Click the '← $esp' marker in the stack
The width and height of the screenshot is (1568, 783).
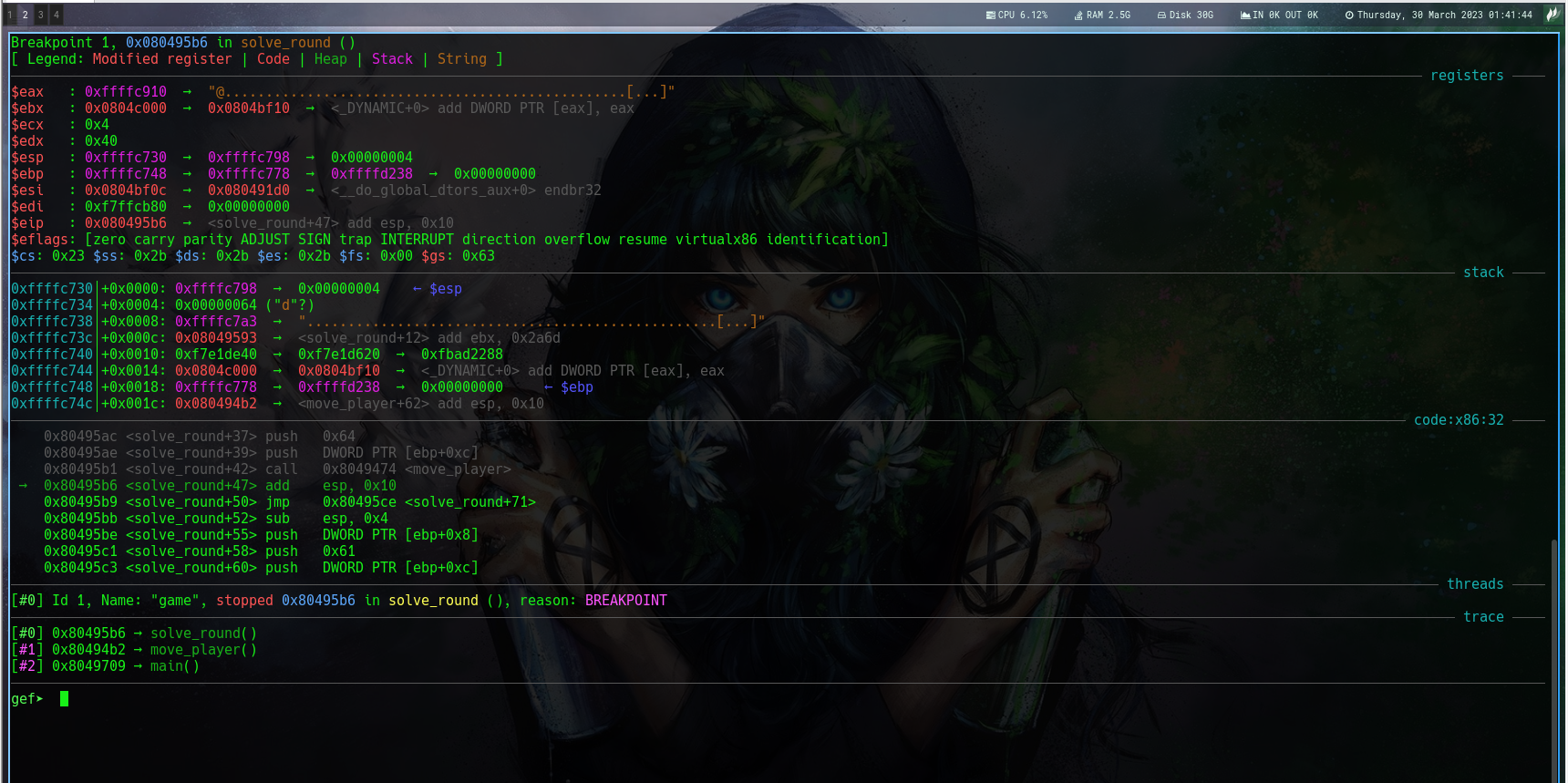438,289
